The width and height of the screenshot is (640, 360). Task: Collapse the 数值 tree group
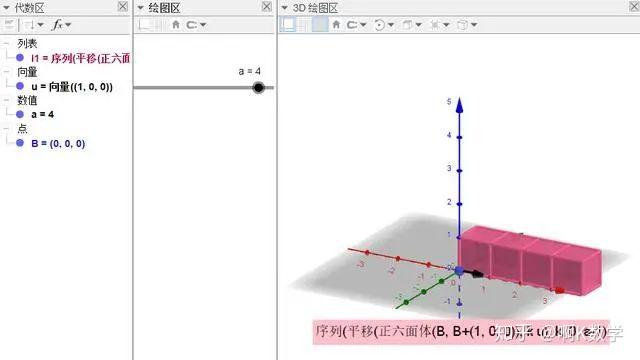6,100
